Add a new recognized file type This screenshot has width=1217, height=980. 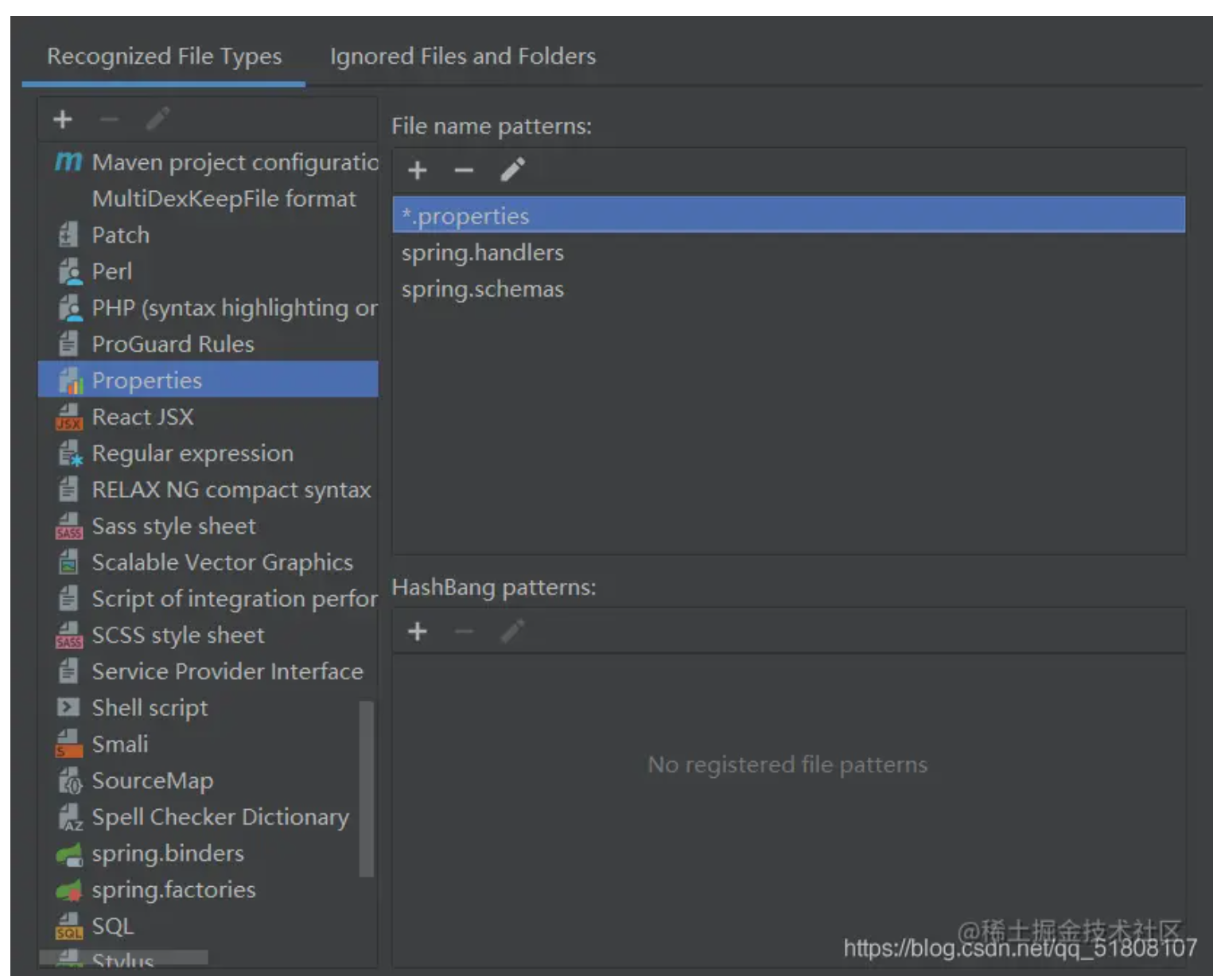pos(63,119)
